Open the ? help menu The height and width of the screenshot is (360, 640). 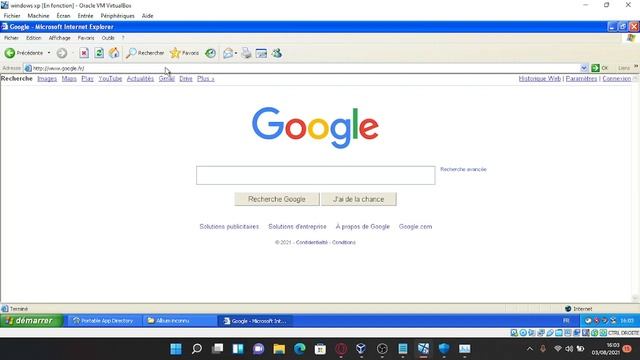(123, 38)
